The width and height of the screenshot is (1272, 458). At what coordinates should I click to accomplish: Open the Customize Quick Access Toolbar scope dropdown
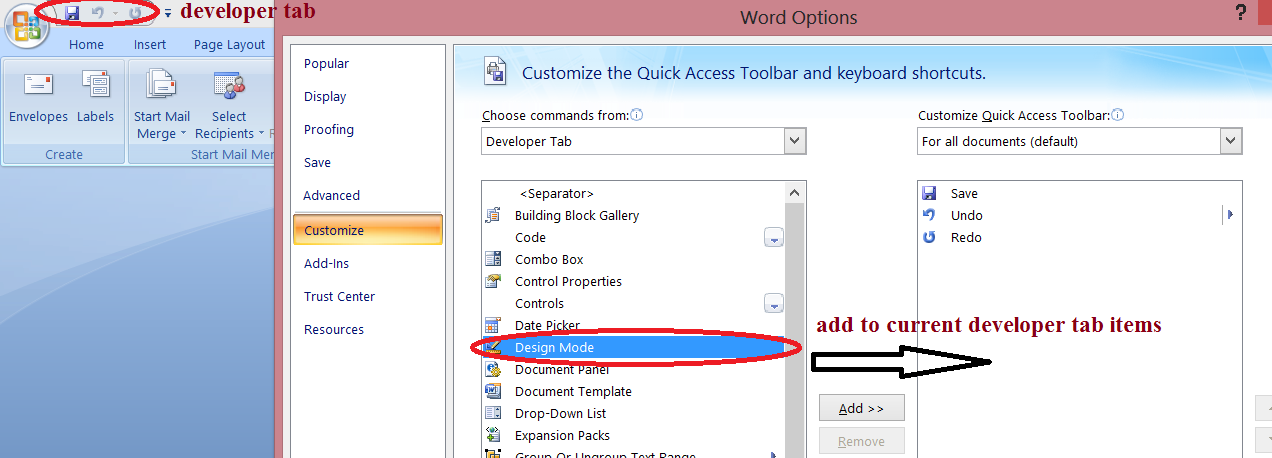(x=1080, y=141)
